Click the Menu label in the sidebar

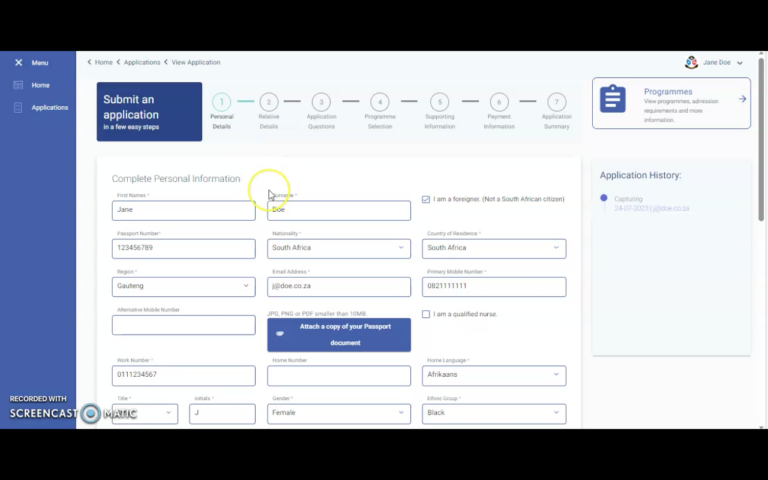[40, 63]
